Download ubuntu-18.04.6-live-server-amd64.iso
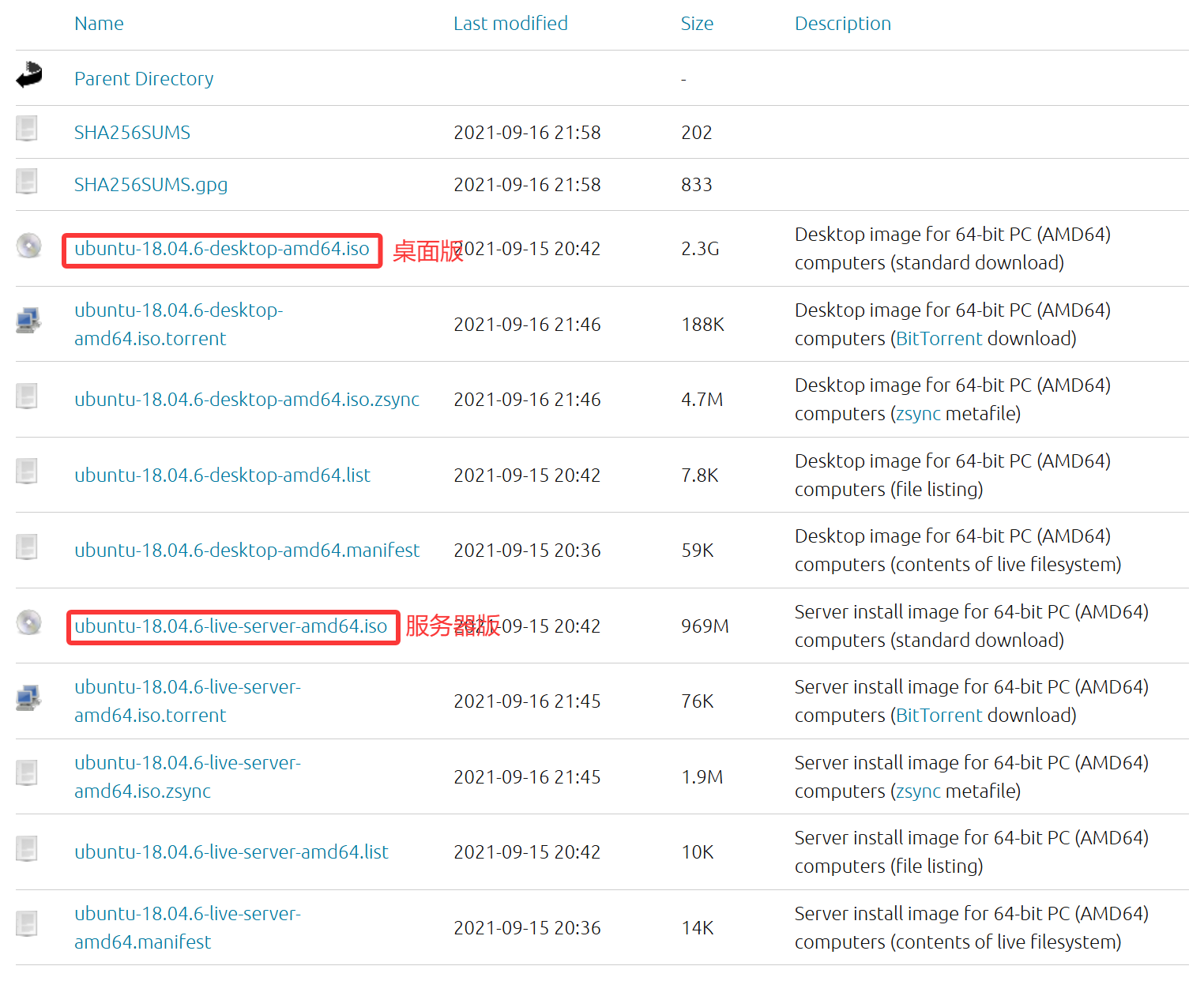Screen dimensions: 1204x981 [x=231, y=626]
